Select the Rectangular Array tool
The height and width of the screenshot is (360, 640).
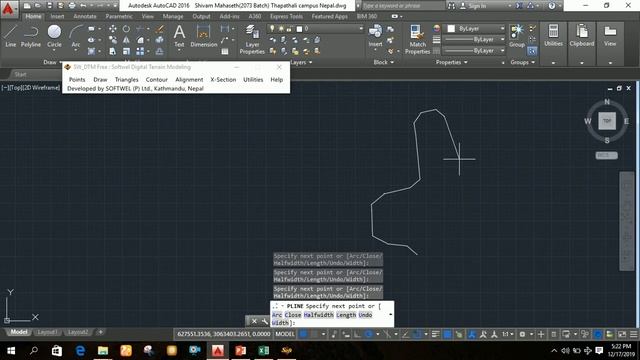point(140,51)
